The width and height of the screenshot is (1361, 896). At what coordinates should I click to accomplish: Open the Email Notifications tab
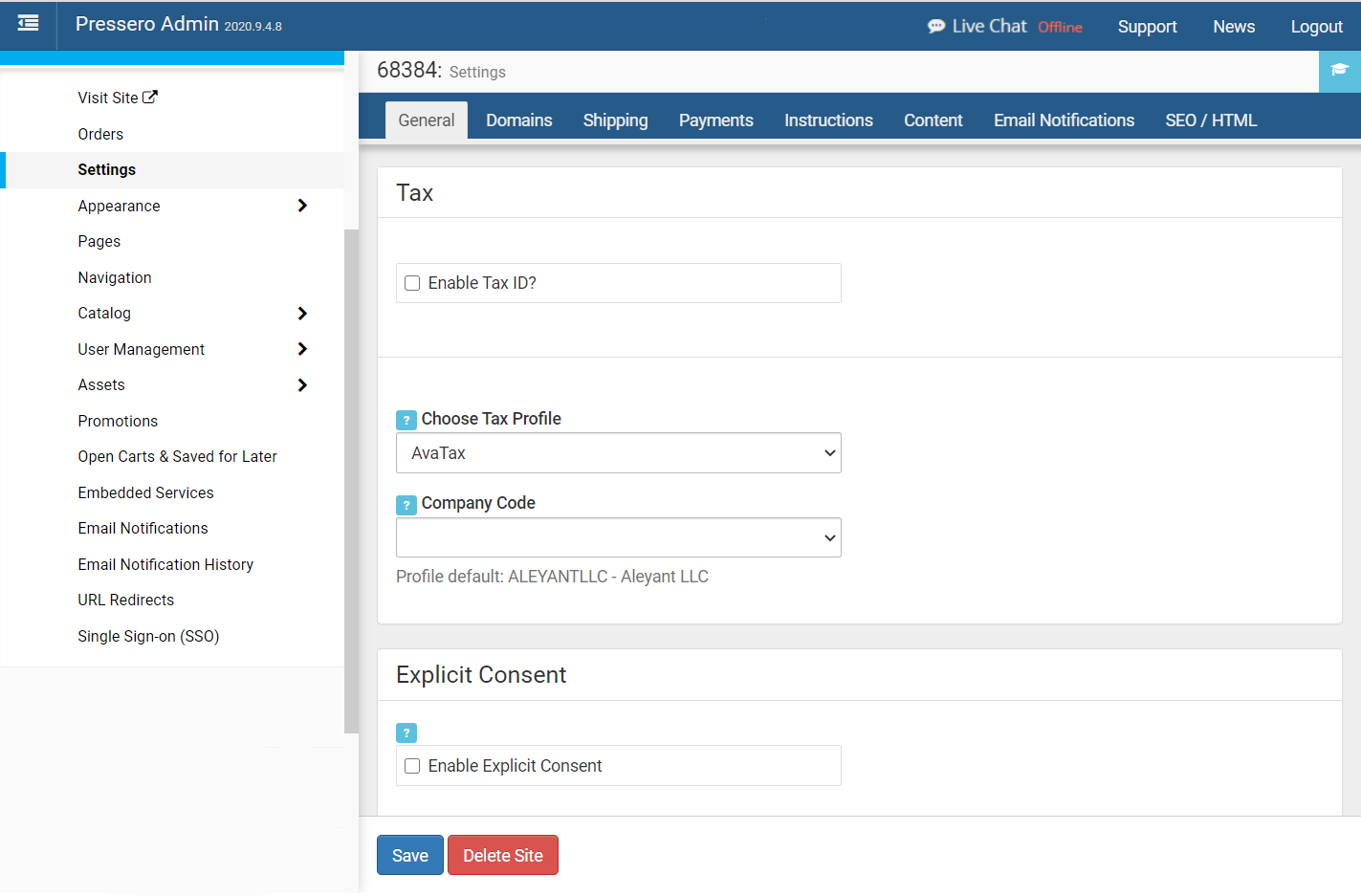[1064, 120]
